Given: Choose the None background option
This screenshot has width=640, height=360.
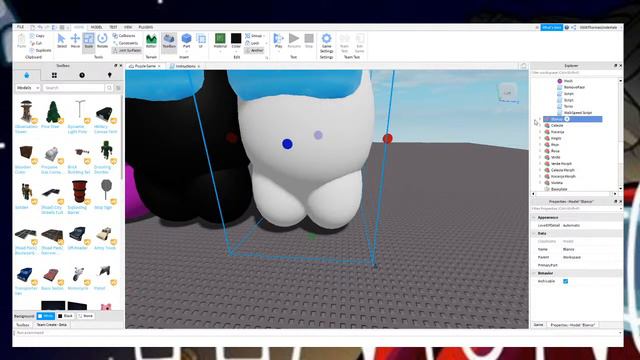Looking at the screenshot, I should (x=86, y=316).
